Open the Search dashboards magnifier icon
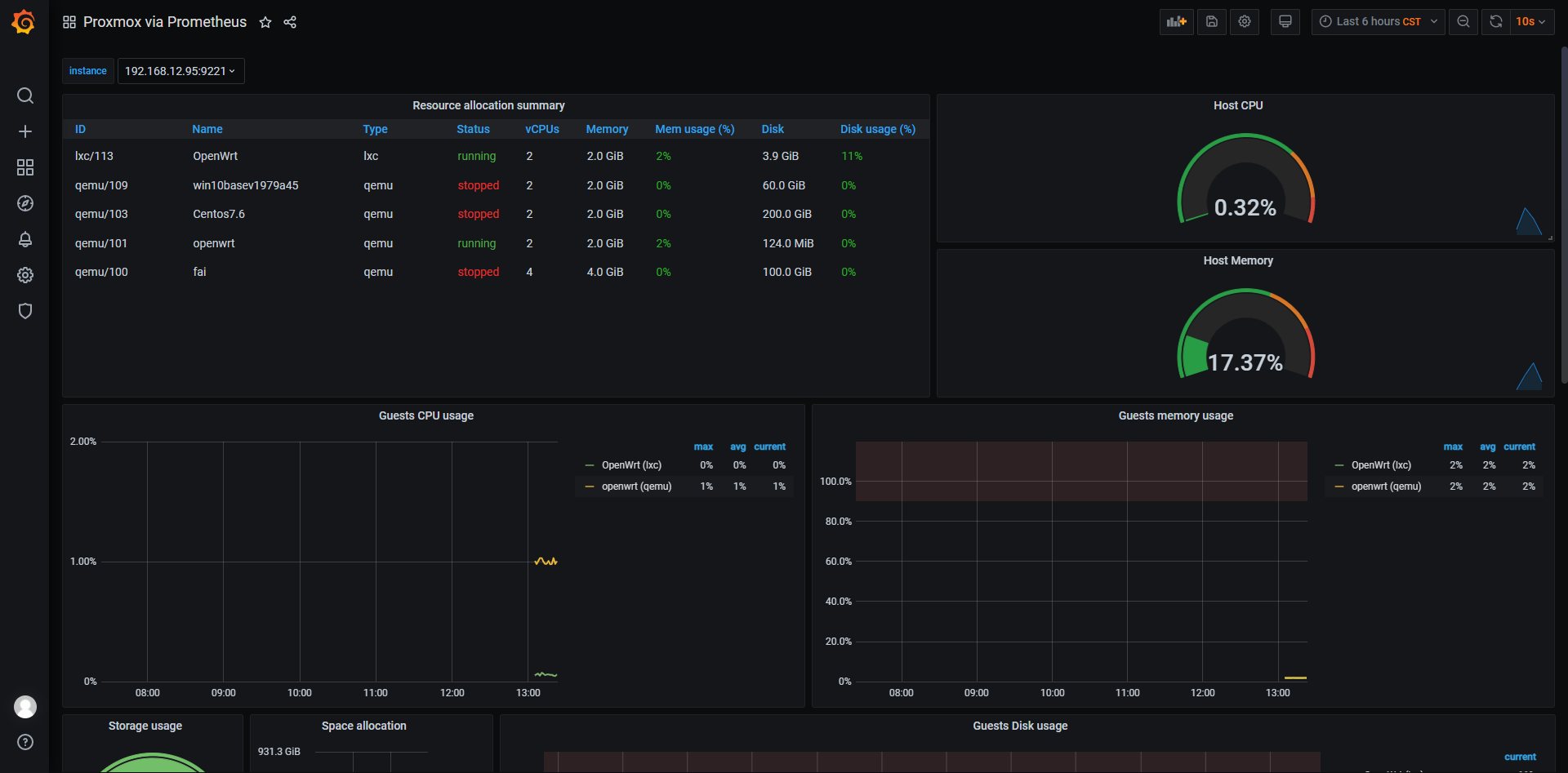 (25, 96)
